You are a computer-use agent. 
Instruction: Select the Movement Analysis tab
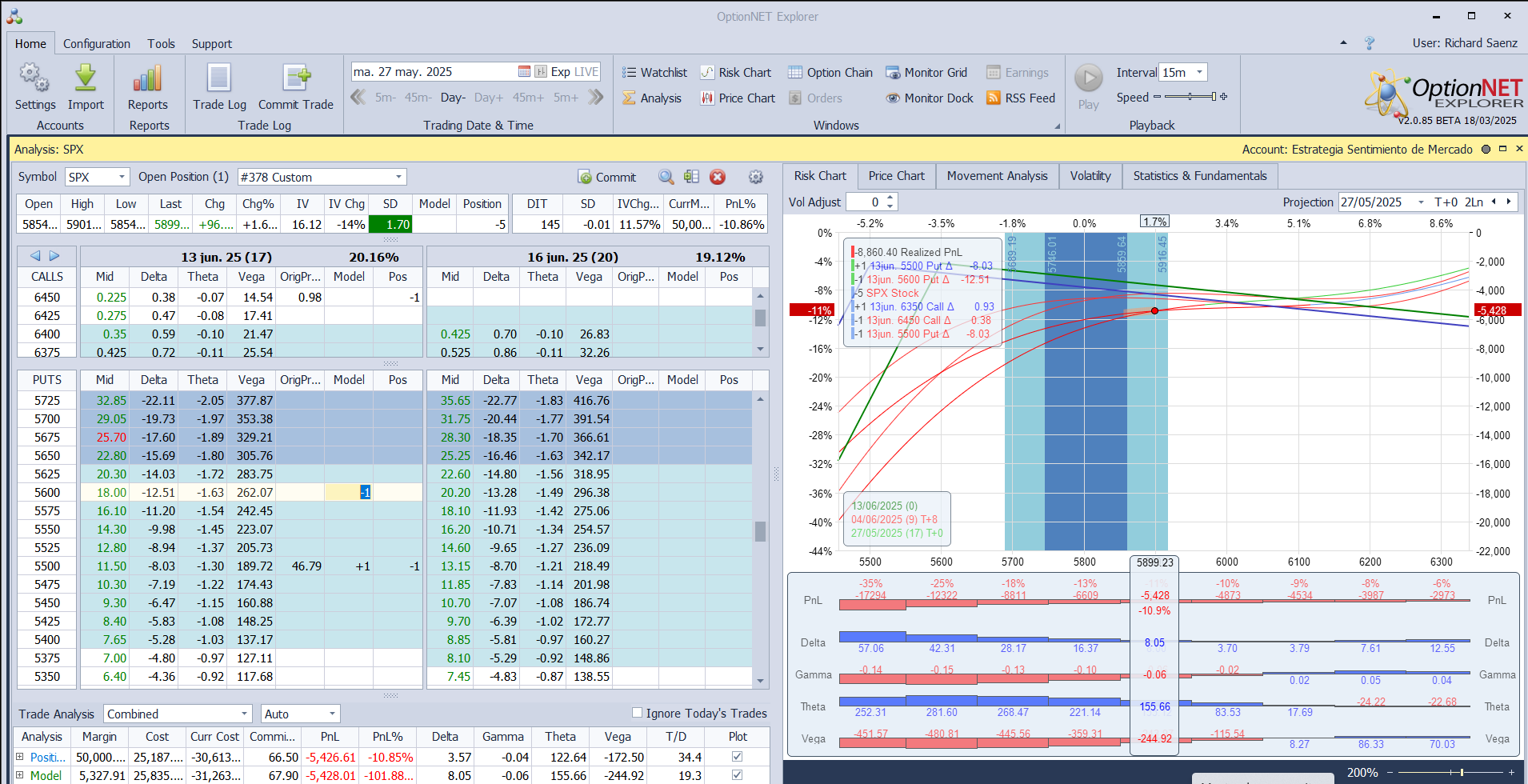(997, 176)
